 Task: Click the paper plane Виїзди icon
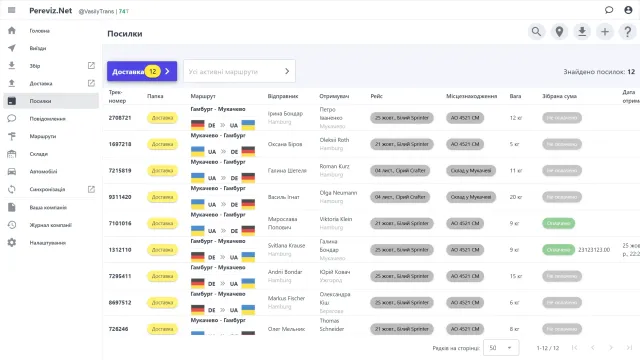(x=12, y=48)
